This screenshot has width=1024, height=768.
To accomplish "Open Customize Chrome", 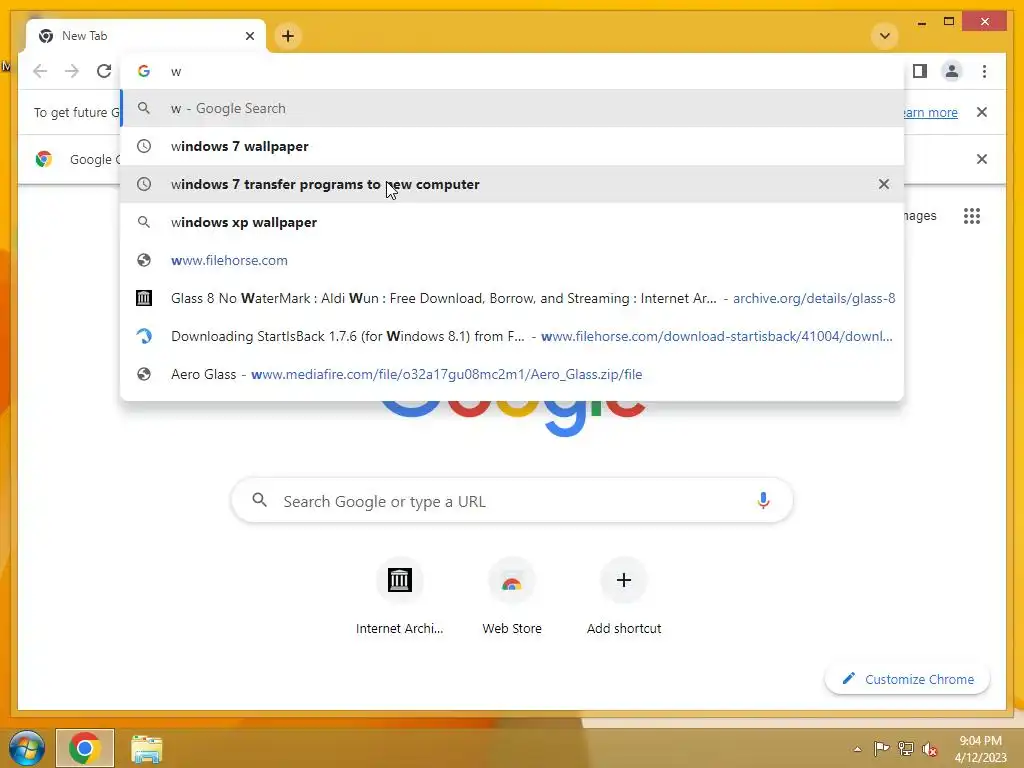I will 908,679.
